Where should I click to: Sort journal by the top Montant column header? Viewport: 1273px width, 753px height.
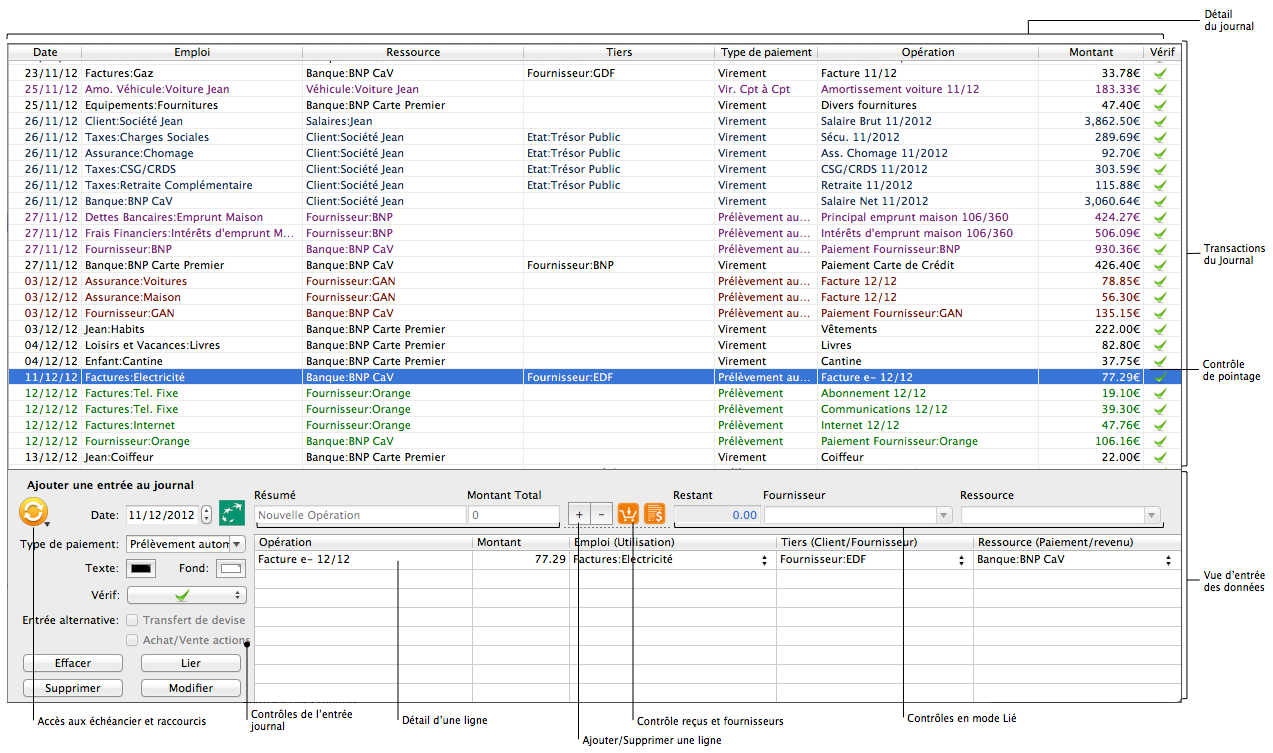[x=1091, y=52]
